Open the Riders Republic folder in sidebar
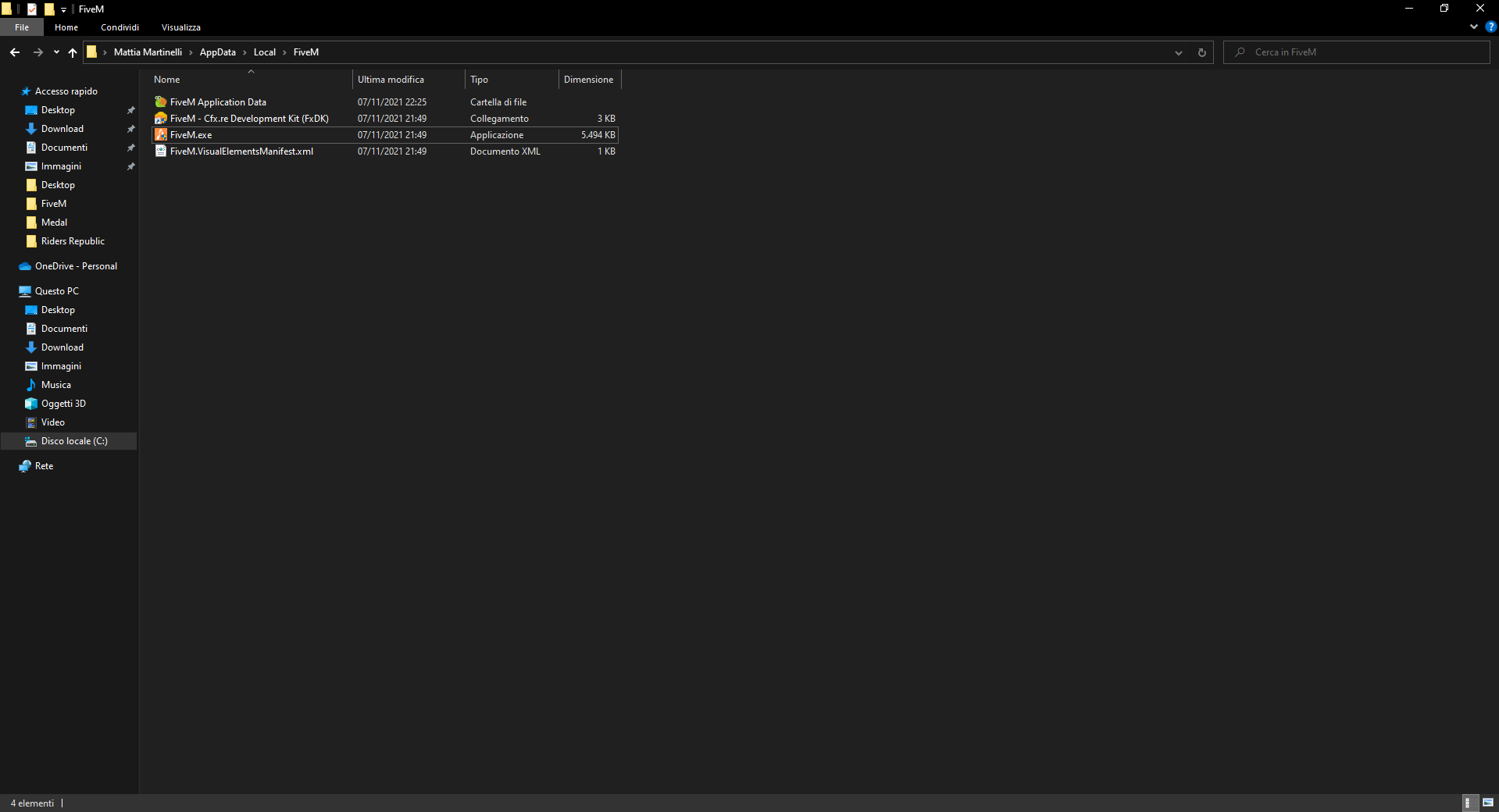Screen dimensions: 1499x812 (73, 241)
